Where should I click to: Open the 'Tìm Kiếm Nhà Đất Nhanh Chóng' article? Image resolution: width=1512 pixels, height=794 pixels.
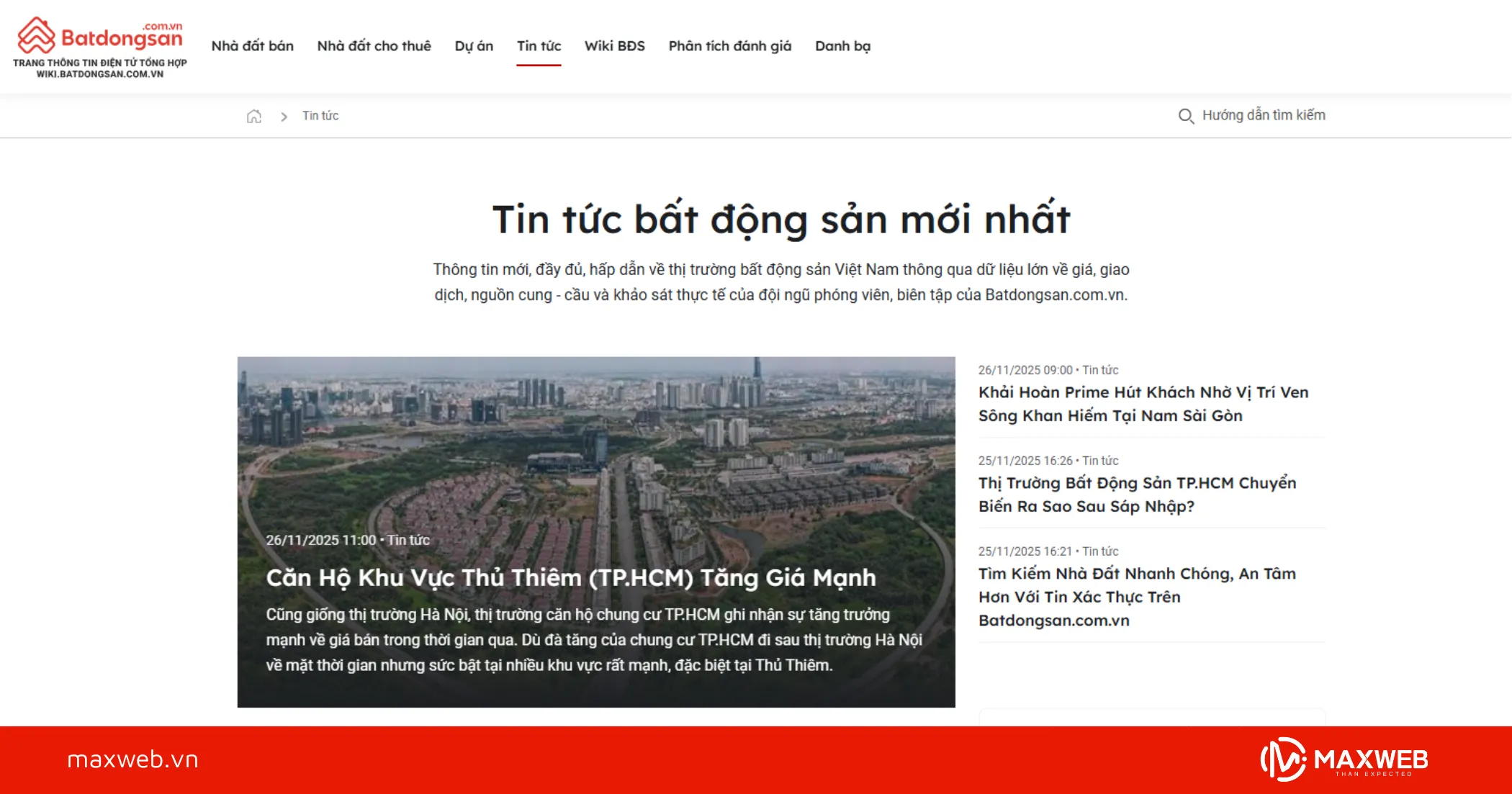(x=1138, y=597)
